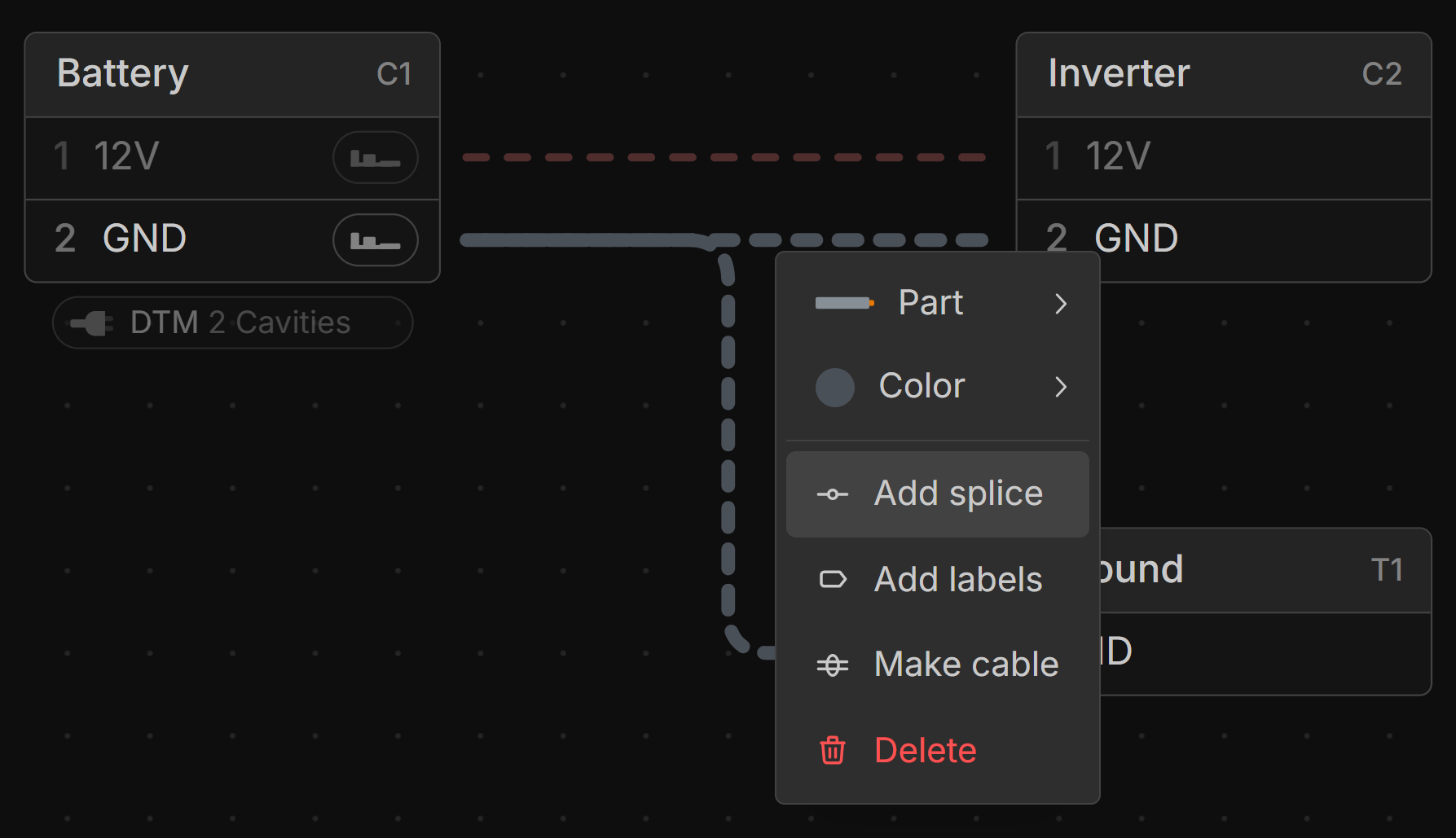Click the red trash icon
The width and height of the screenshot is (1456, 838).
[832, 750]
